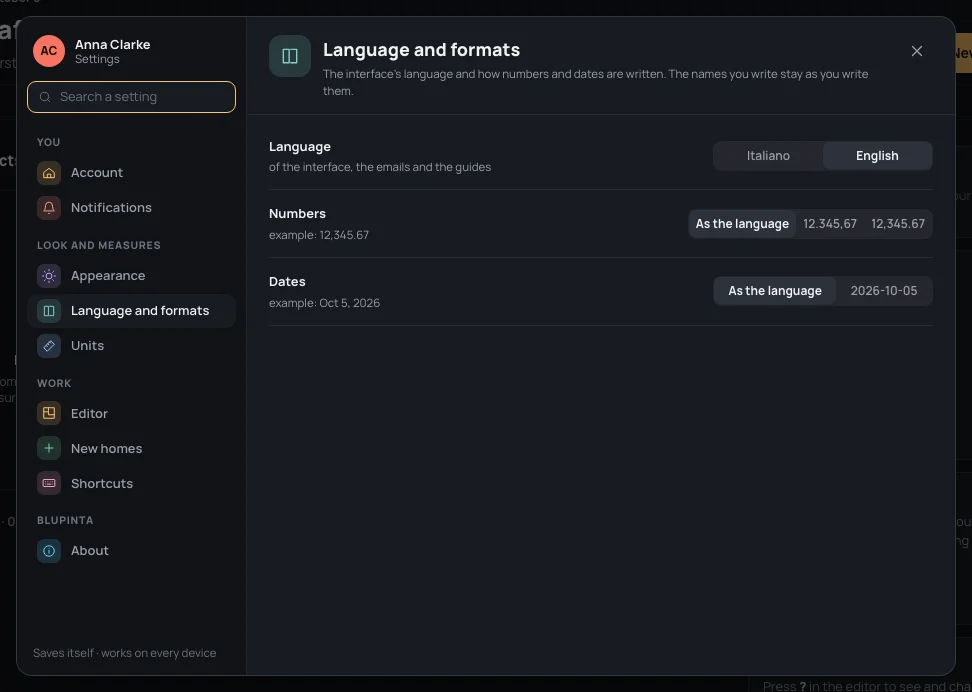Close the settings dialog with the X

tap(917, 51)
